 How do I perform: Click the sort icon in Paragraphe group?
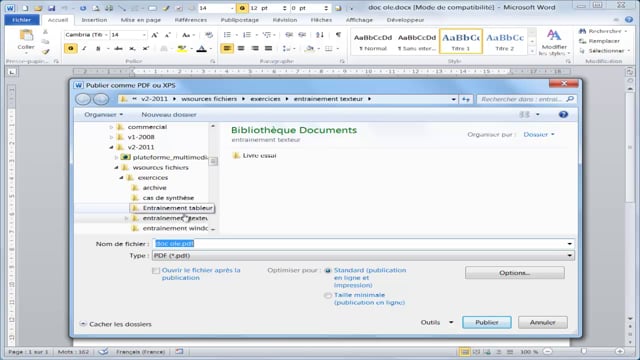click(x=320, y=35)
